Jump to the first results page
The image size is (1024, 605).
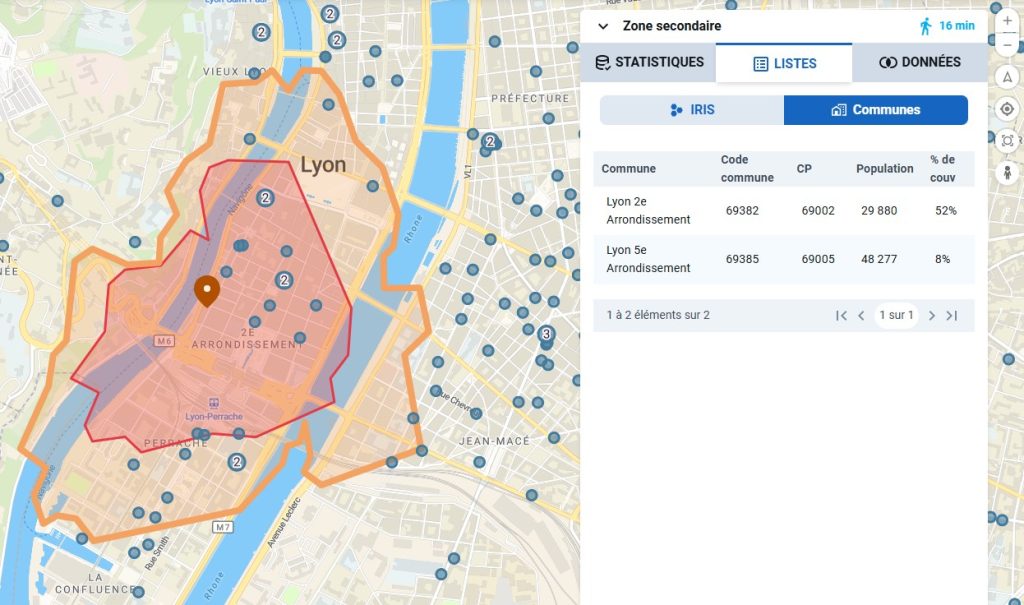(x=841, y=315)
